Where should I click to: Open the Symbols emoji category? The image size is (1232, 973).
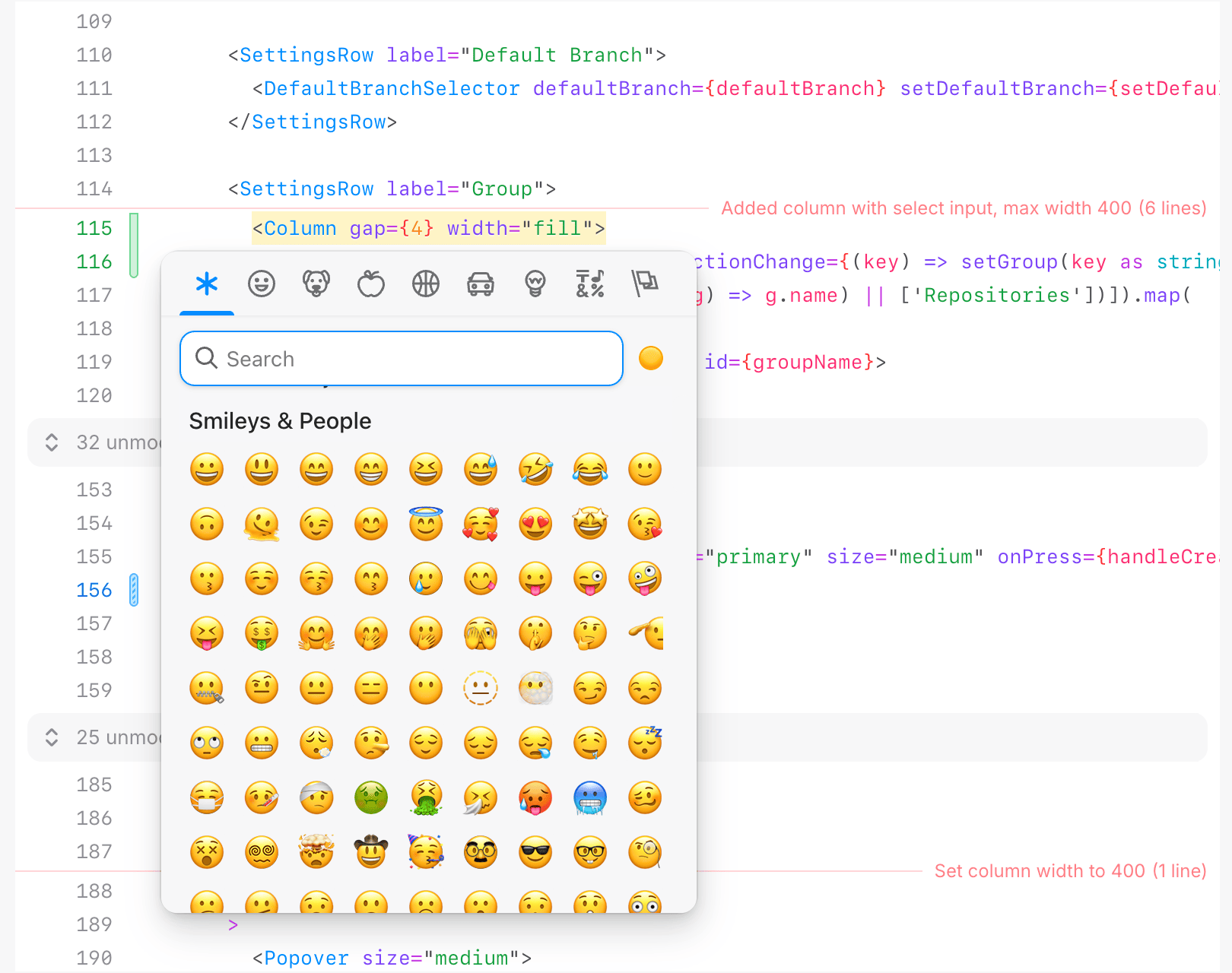click(590, 284)
